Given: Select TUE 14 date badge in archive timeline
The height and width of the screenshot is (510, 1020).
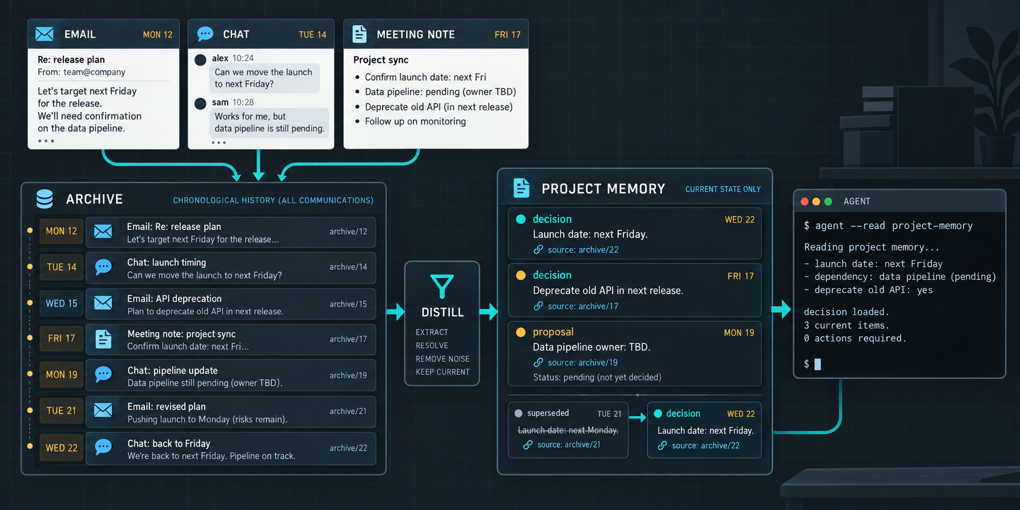Looking at the screenshot, I should coord(62,267).
